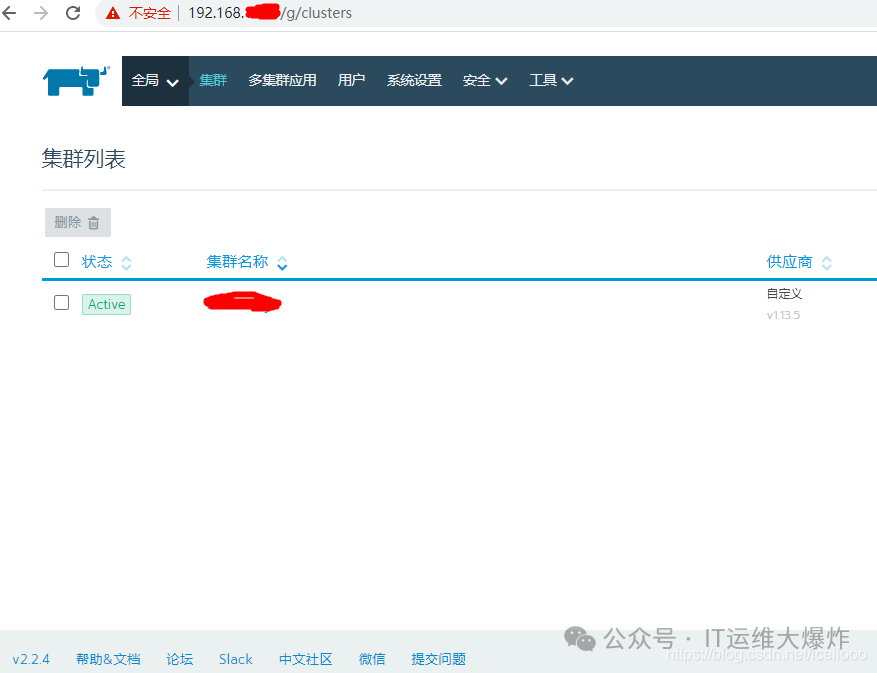Open the 多集群应用 nav tab
This screenshot has height=673, width=877.
(282, 81)
